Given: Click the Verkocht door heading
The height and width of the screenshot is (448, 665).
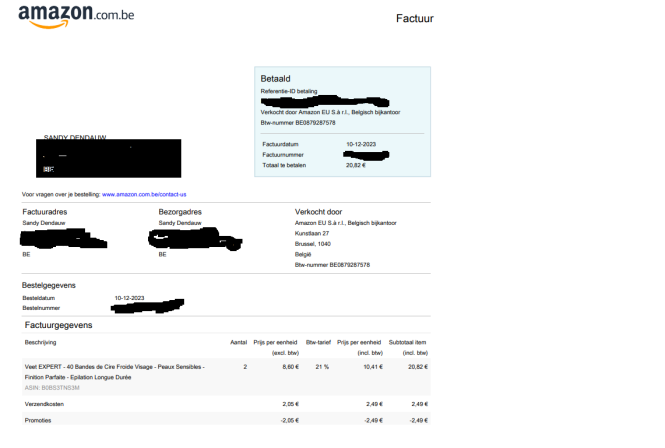Looking at the screenshot, I should (x=318, y=212).
